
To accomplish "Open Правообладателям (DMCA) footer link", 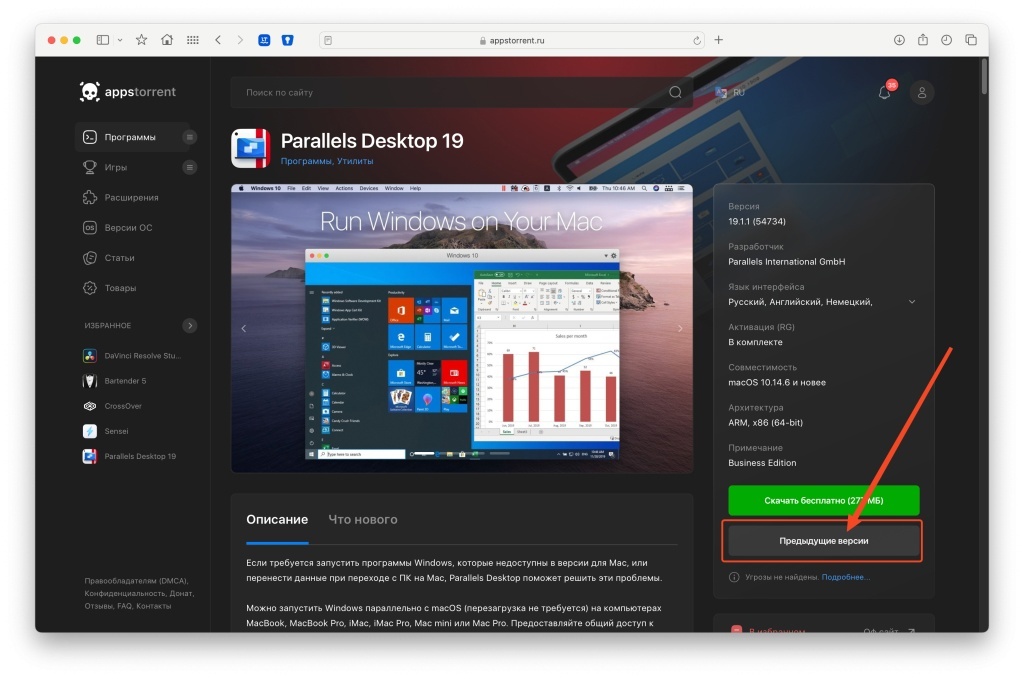I will tap(136, 581).
